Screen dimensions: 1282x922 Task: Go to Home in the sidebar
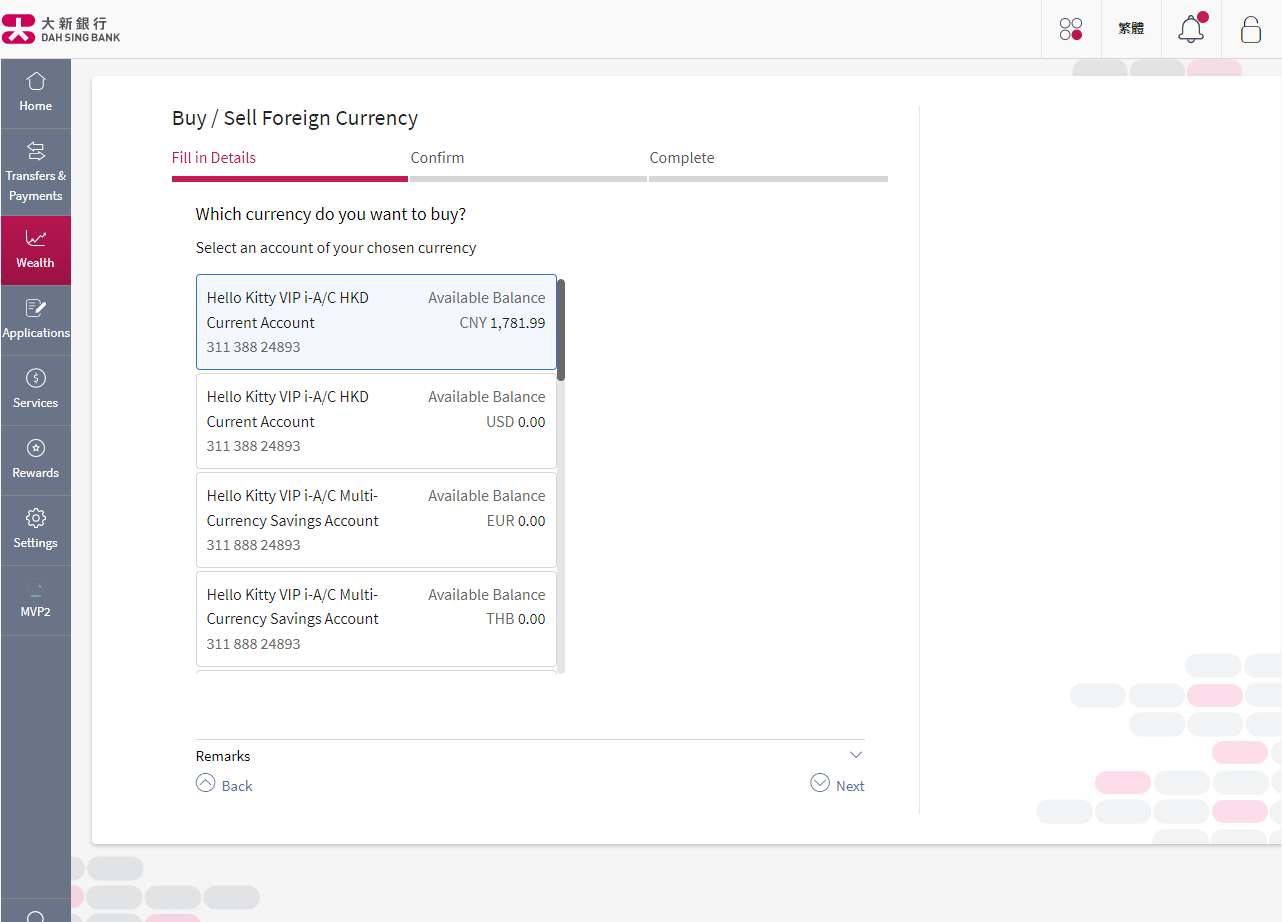tap(35, 93)
